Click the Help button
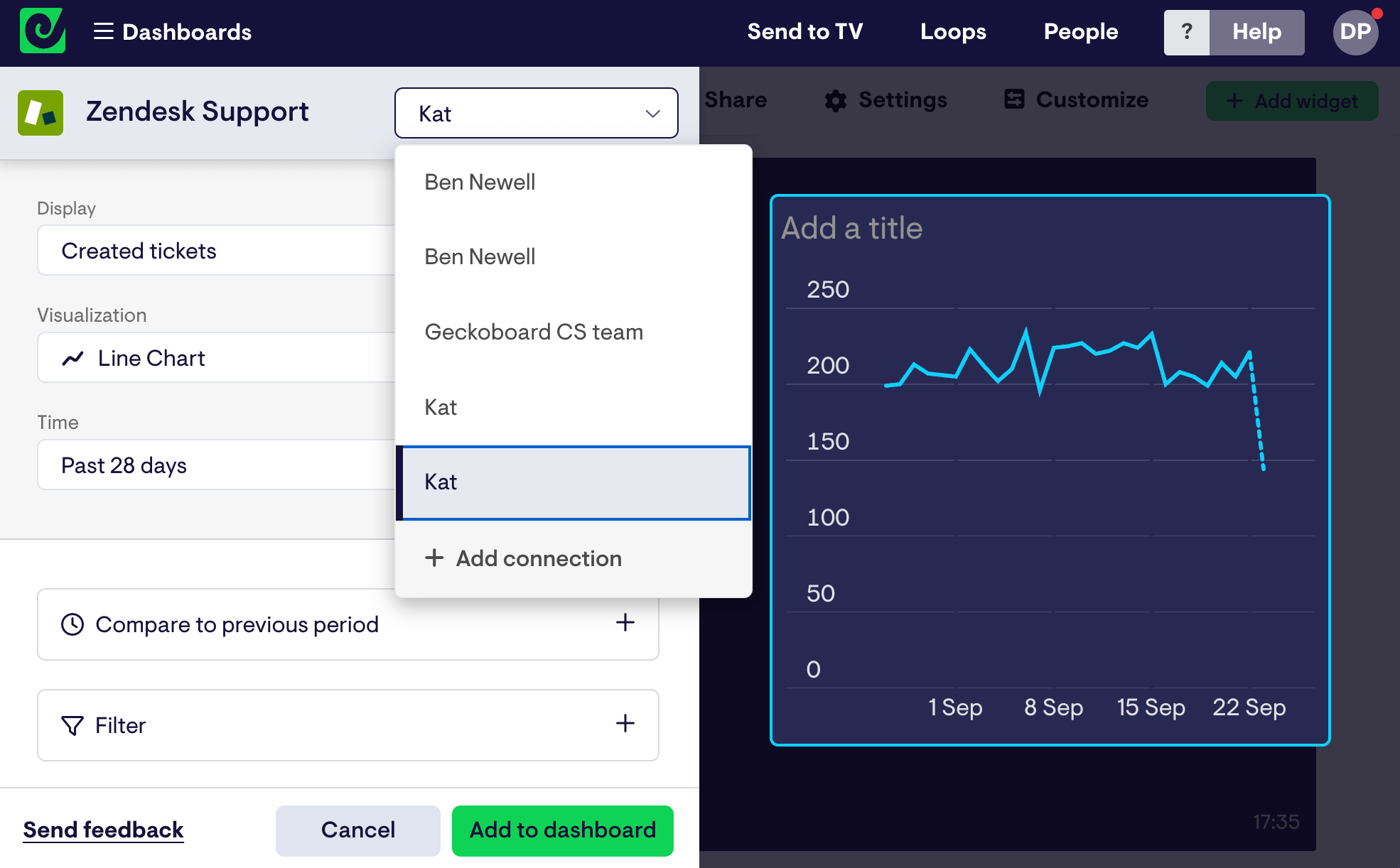 [x=1256, y=32]
